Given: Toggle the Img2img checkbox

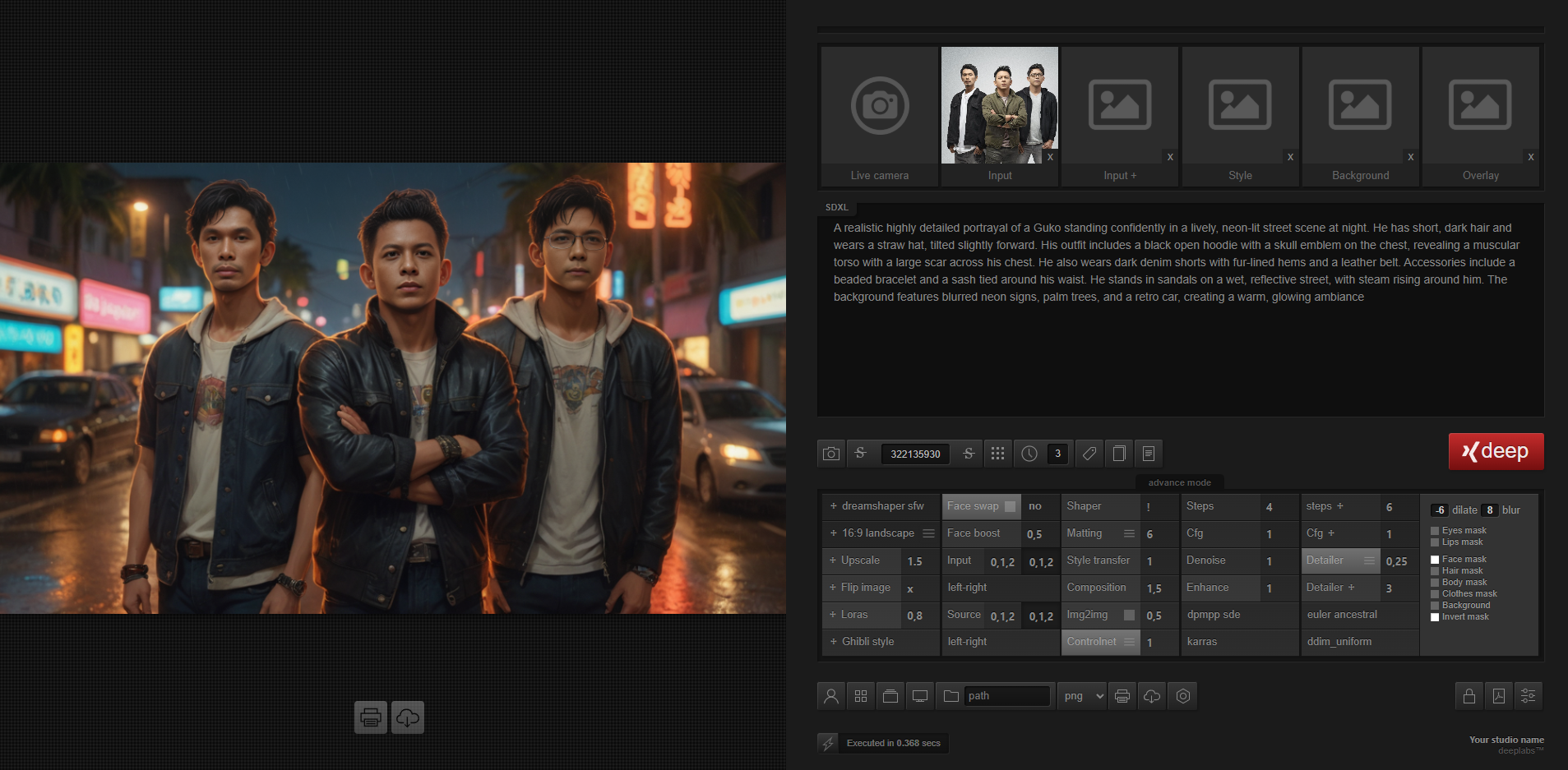Looking at the screenshot, I should (1129, 615).
